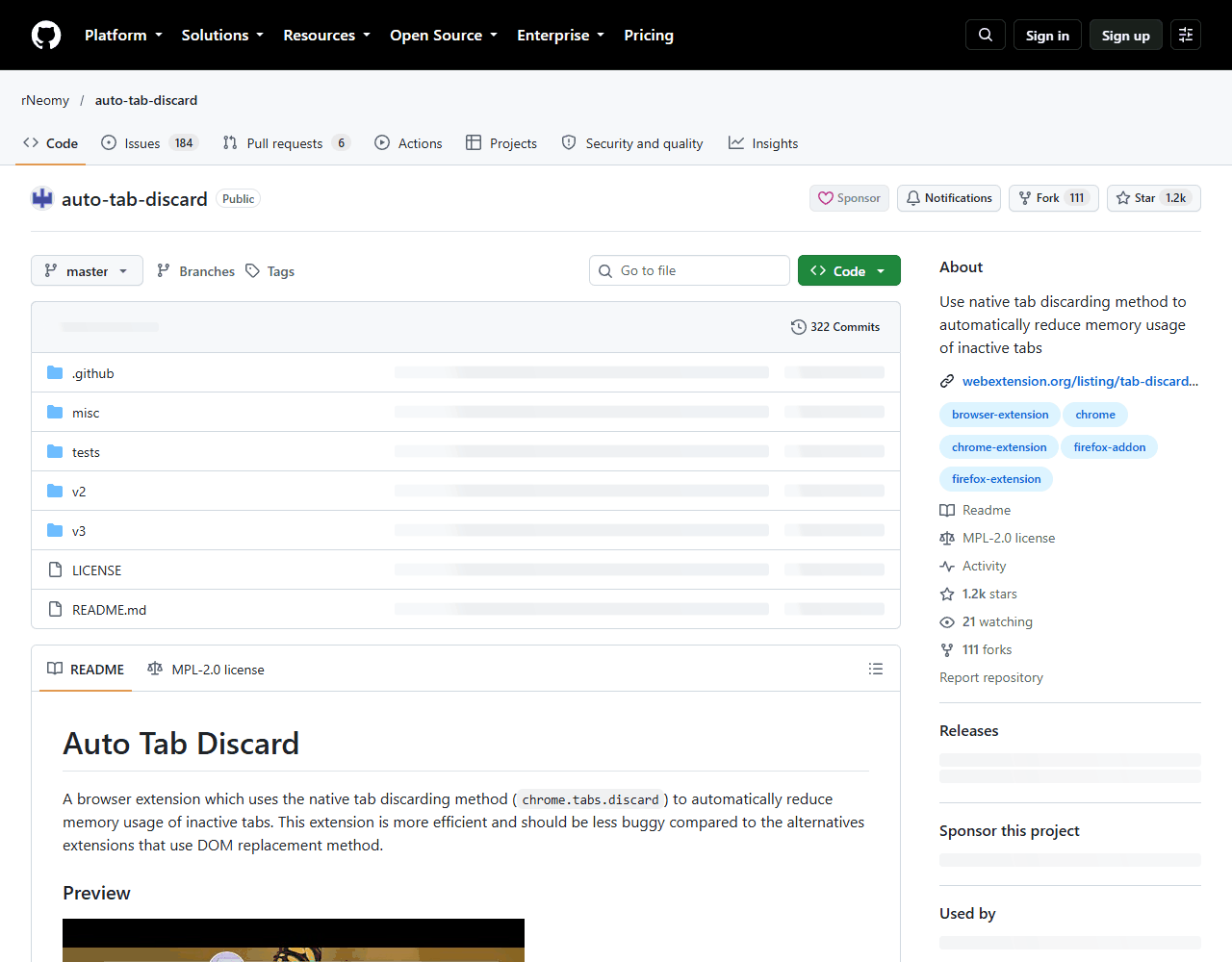The height and width of the screenshot is (962, 1232).
Task: Switch to the Issues tab
Action: click(x=149, y=143)
